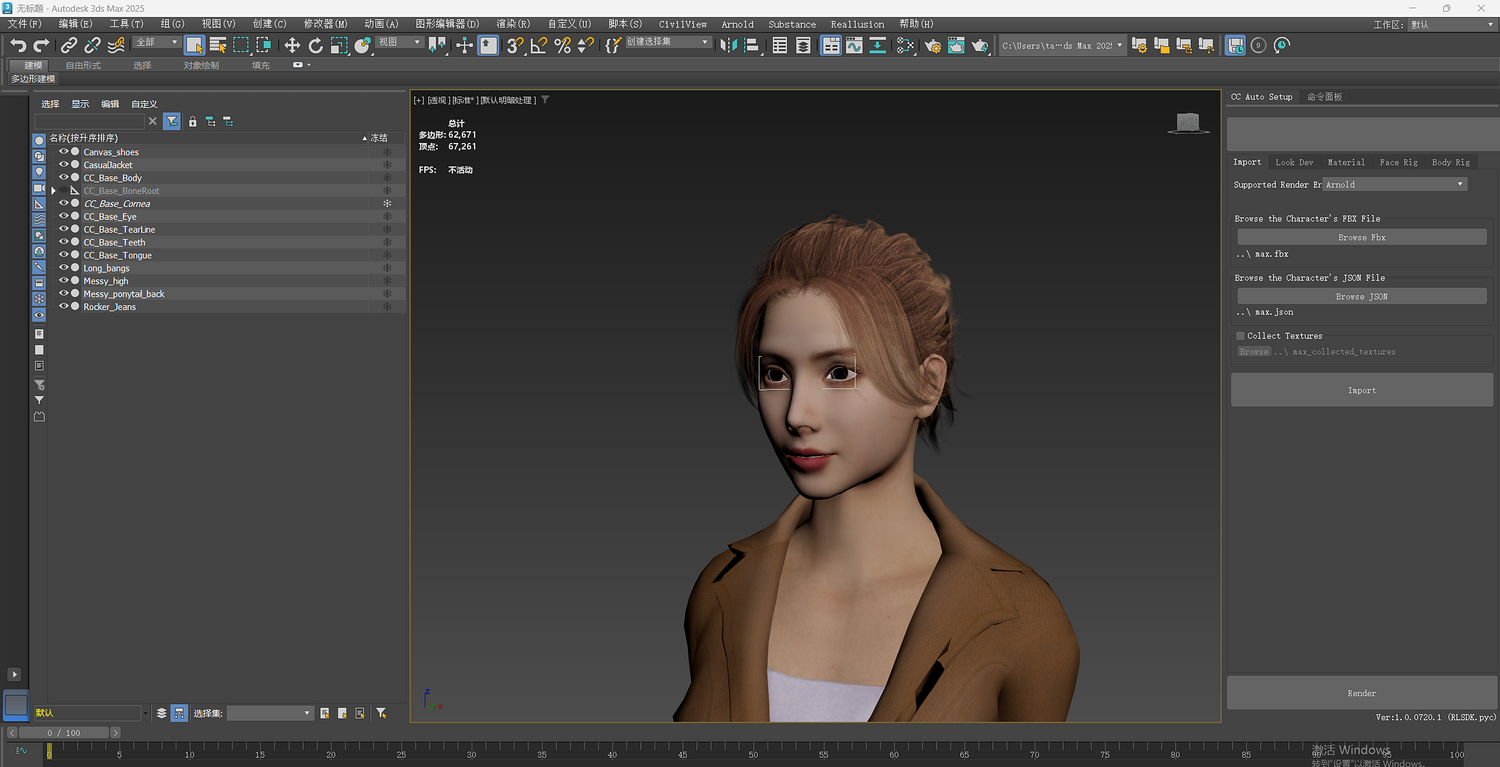Toggle the Angle Snap tool
This screenshot has height=767, width=1500.
coord(539,45)
